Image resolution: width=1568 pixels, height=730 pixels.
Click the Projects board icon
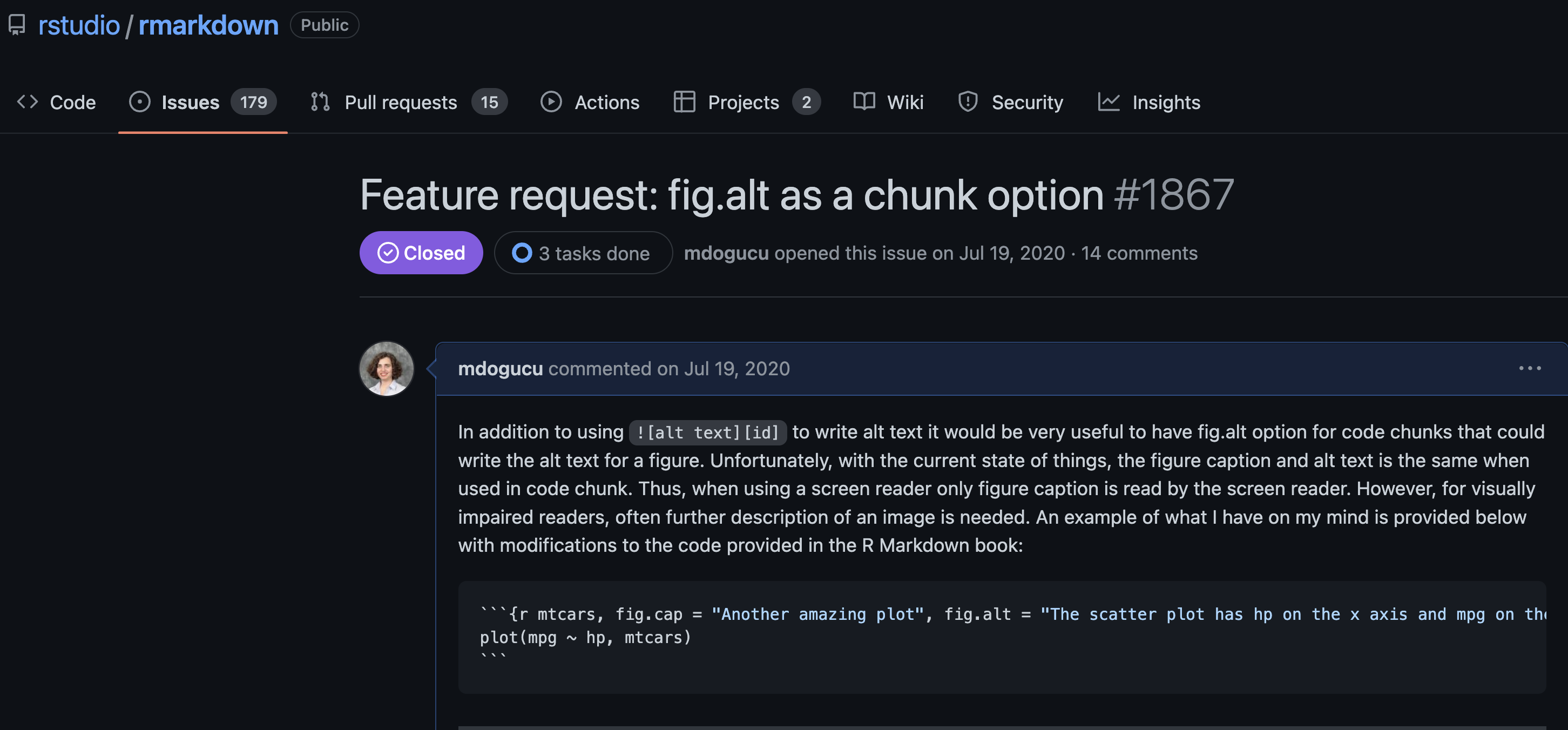pos(684,102)
